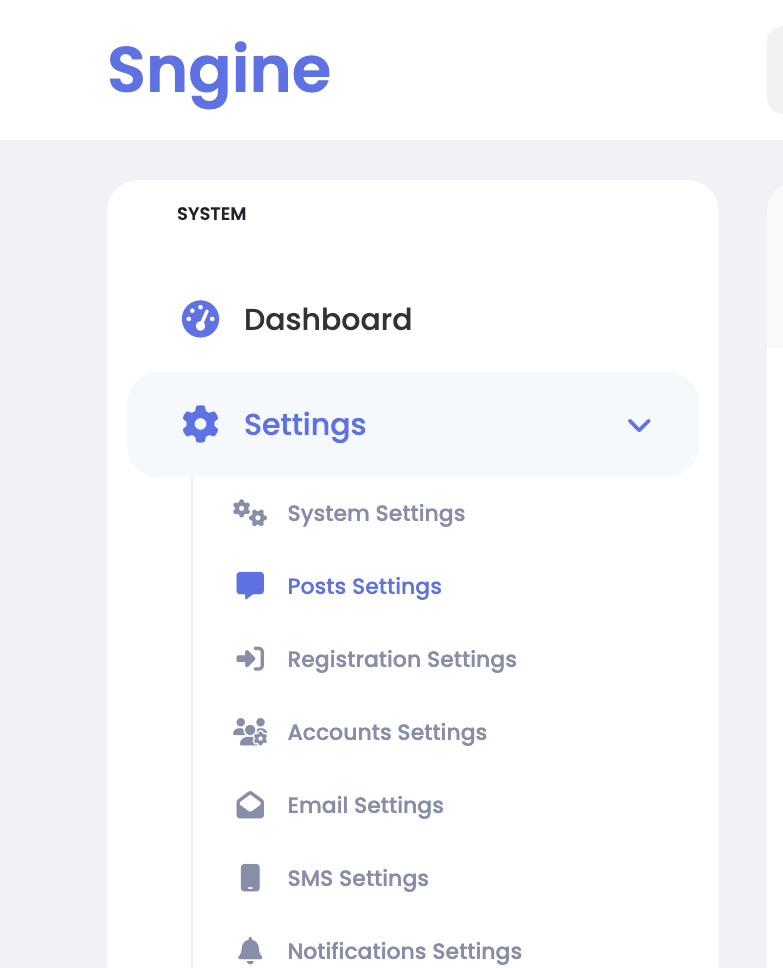This screenshot has height=968, width=783.
Task: Select the SYSTEM section heading
Action: click(x=212, y=214)
